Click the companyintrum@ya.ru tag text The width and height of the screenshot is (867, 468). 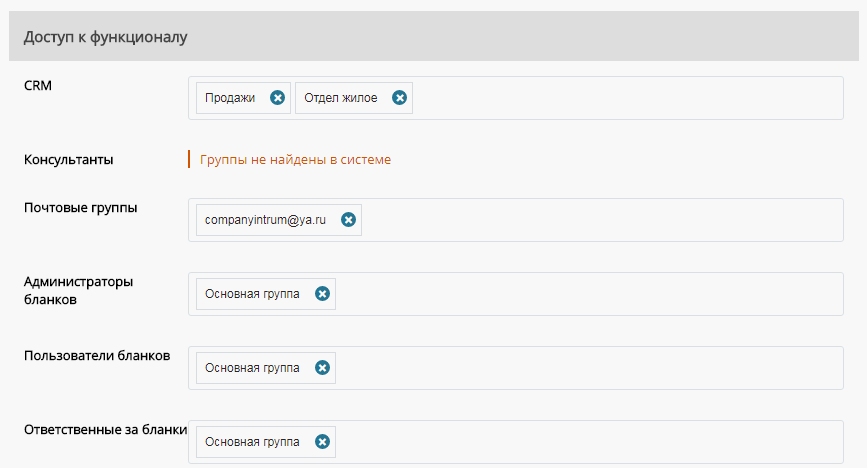[265, 220]
